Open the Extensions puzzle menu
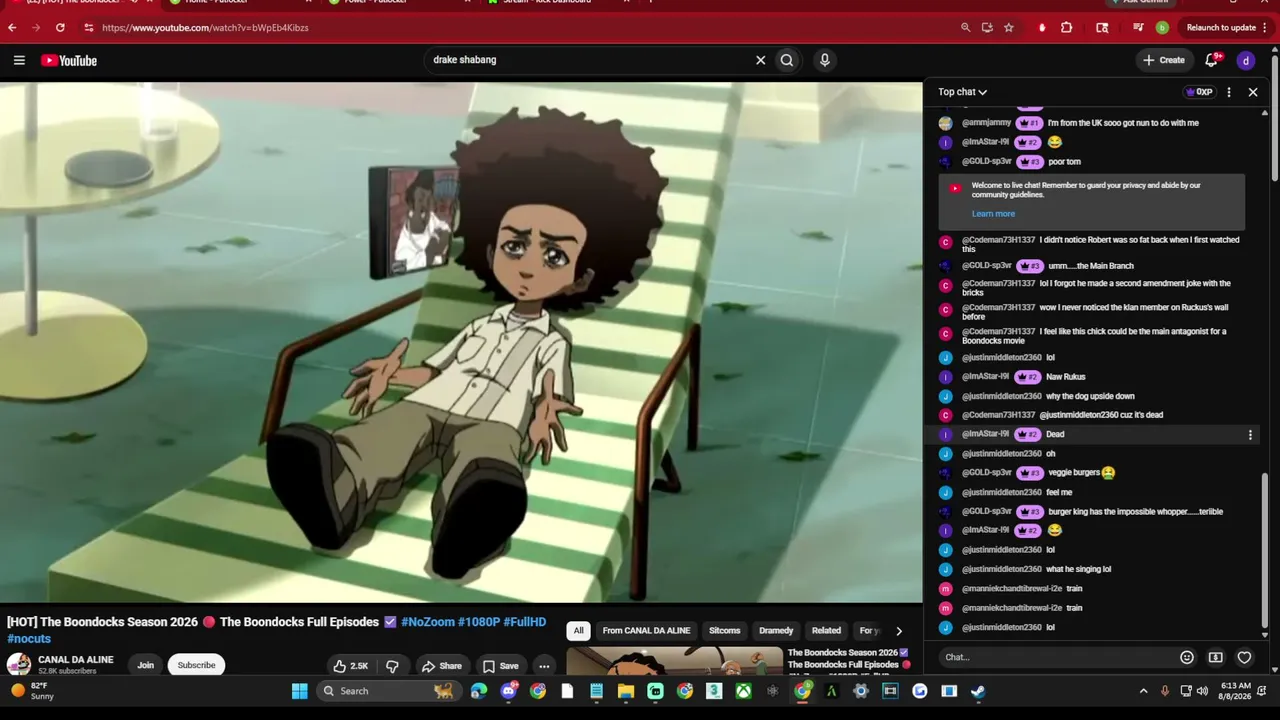 click(x=1067, y=28)
